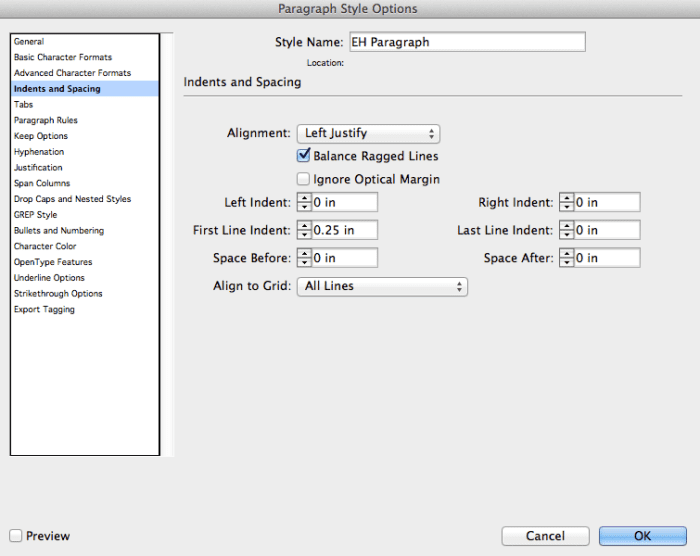Click the First Line Indent value field
700x556 pixels.
pyautogui.click(x=344, y=230)
